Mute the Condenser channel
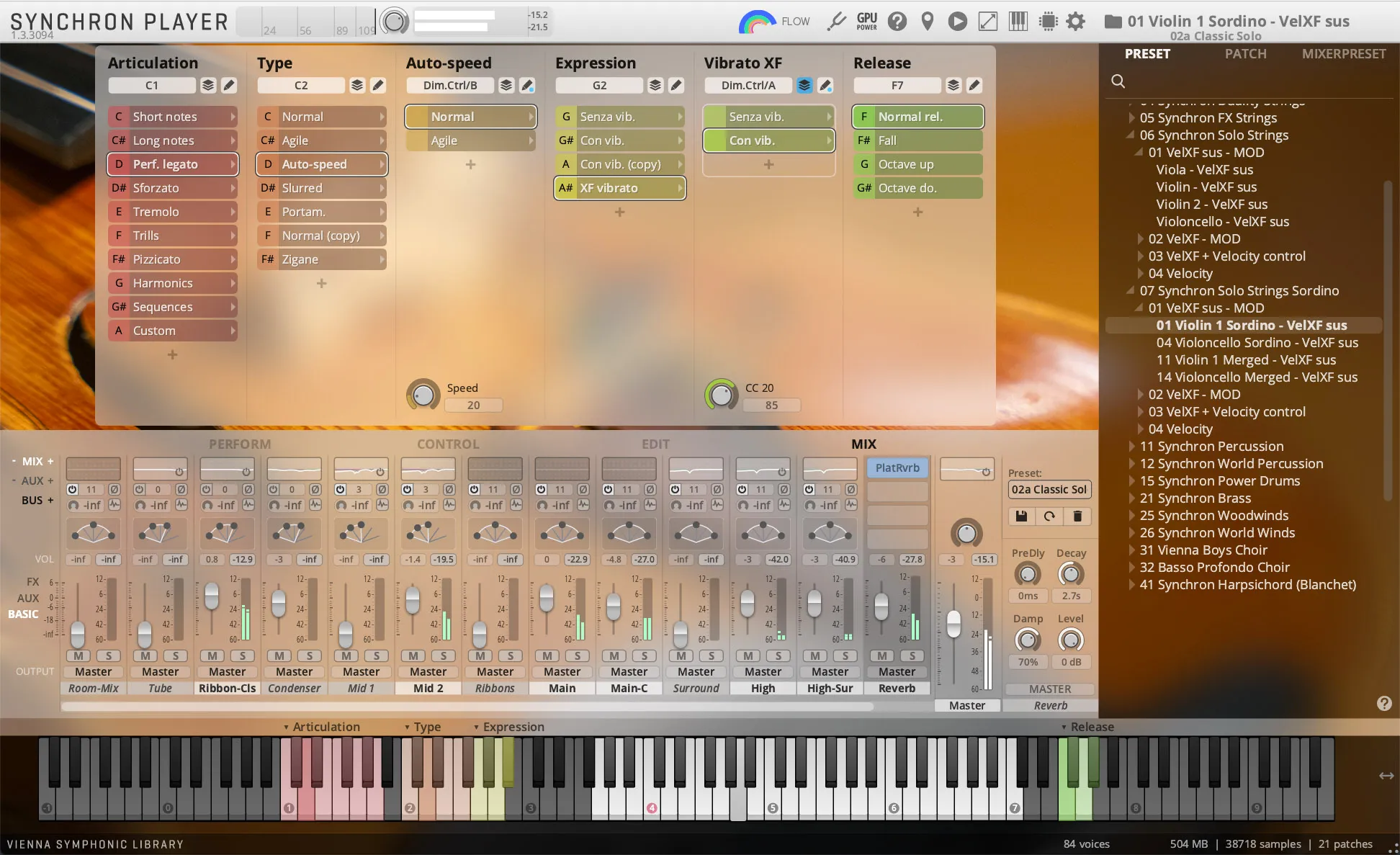The height and width of the screenshot is (855, 1400). [280, 655]
